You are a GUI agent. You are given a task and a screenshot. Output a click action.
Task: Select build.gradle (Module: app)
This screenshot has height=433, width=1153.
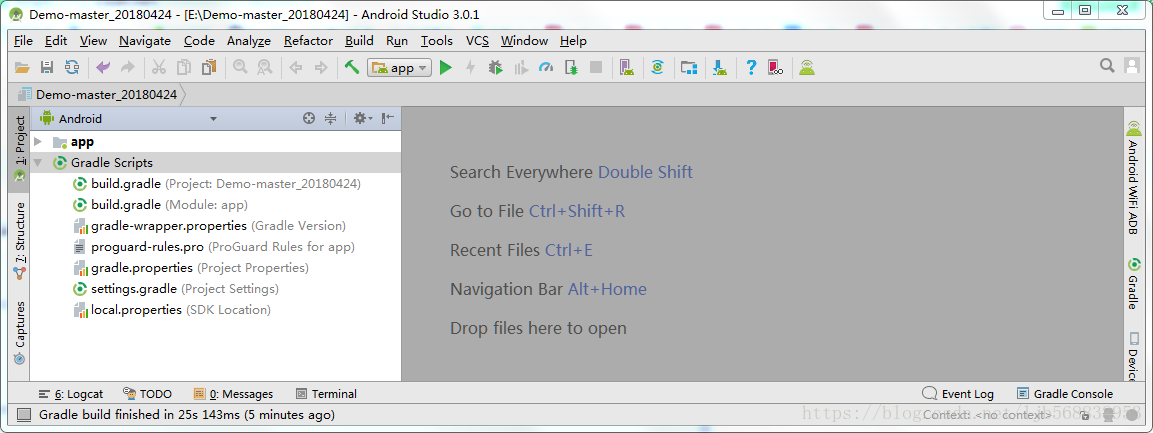(160, 204)
